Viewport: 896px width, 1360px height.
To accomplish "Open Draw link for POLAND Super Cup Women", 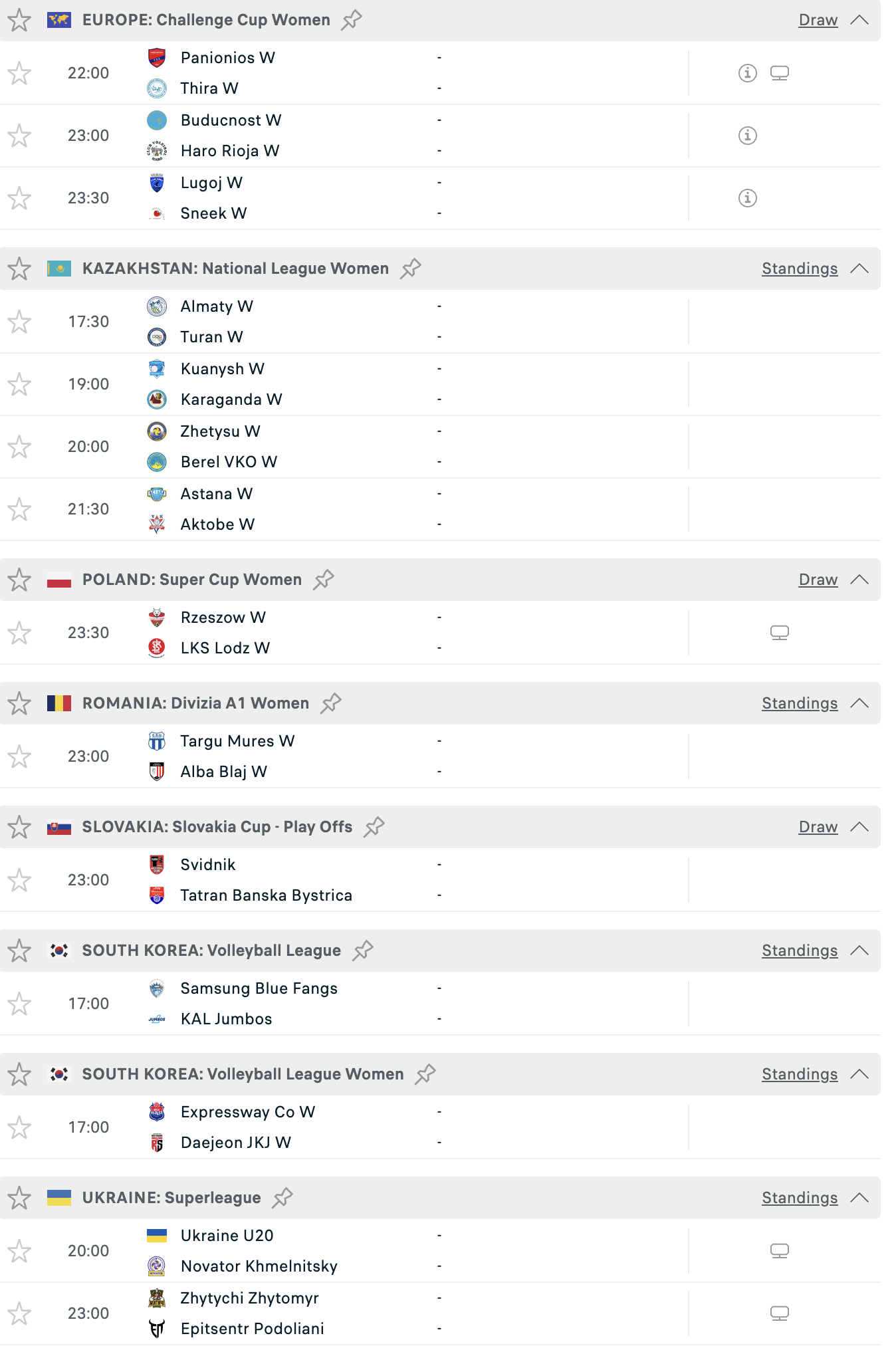I will (x=818, y=580).
